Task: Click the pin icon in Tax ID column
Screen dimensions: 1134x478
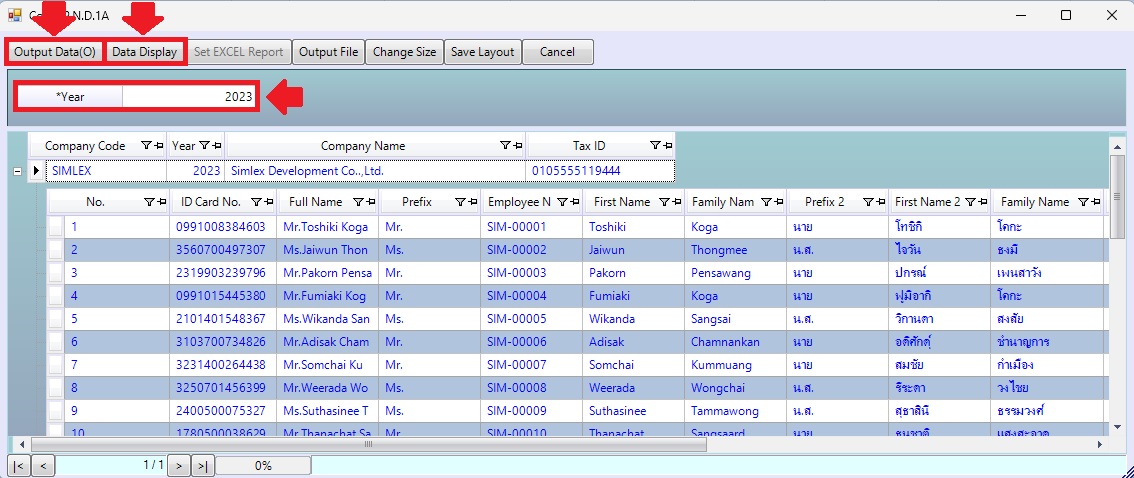Action: (665, 146)
